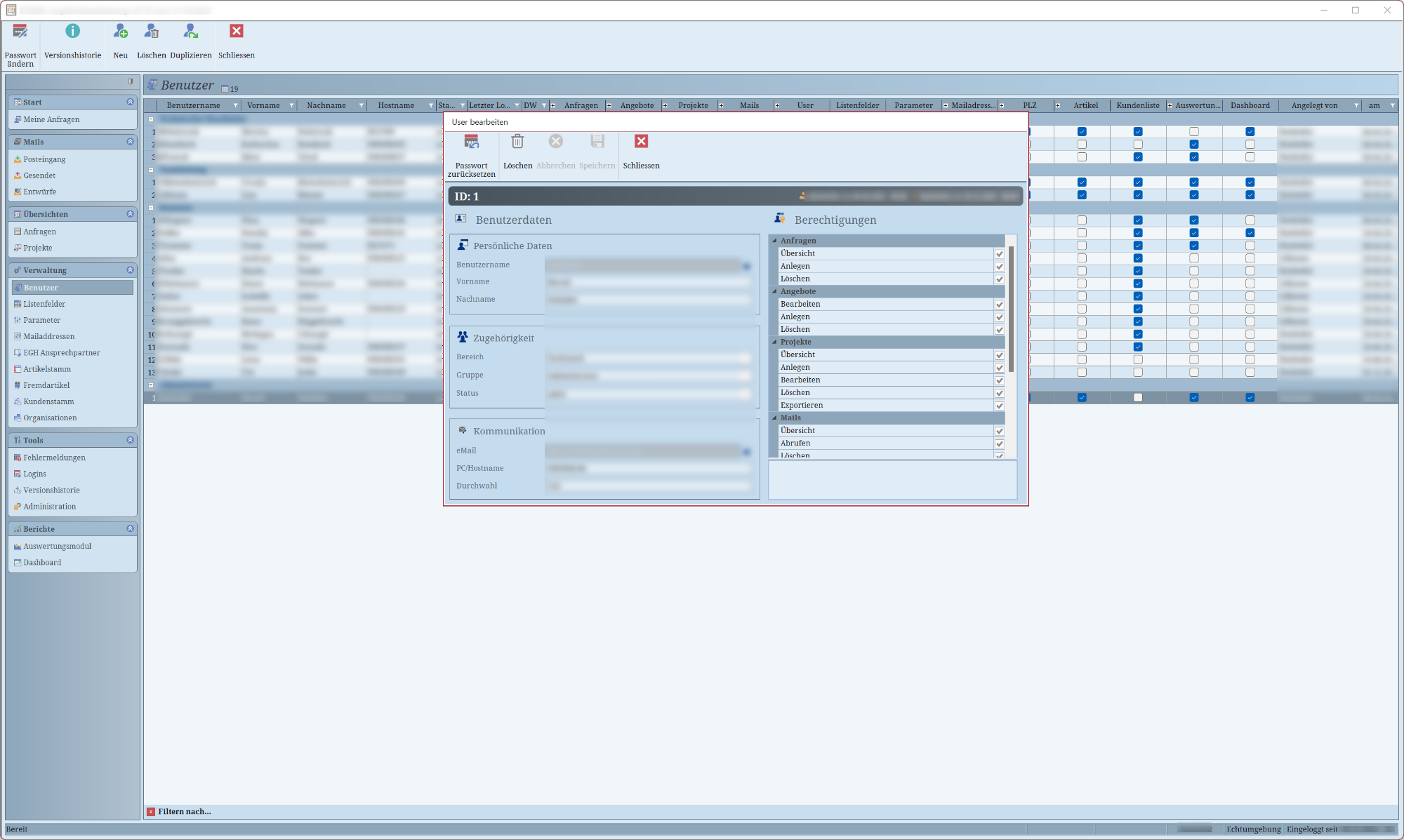Screen dimensions: 1404x840
Task: Click the Vorname input field
Action: coord(647,282)
